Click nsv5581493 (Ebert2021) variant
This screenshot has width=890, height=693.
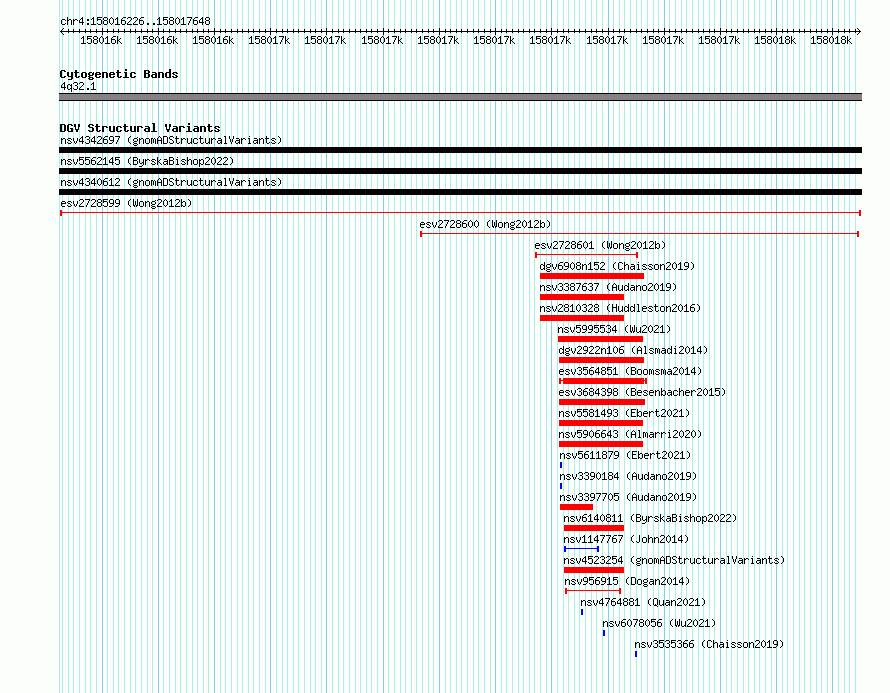[624, 413]
